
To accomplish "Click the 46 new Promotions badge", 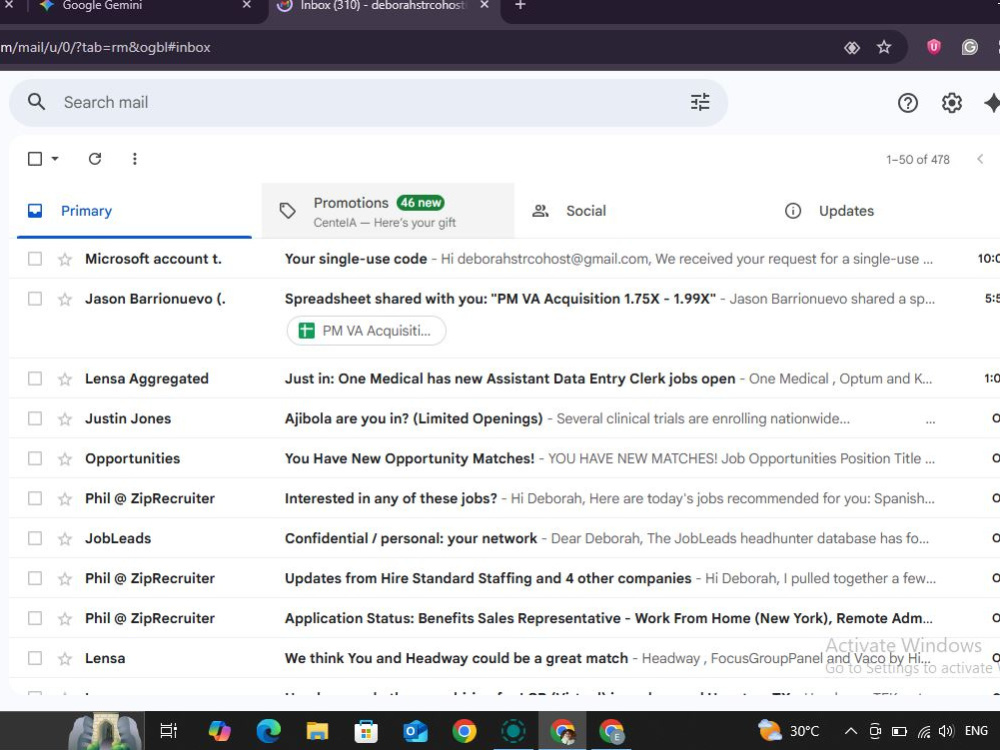I will point(420,203).
